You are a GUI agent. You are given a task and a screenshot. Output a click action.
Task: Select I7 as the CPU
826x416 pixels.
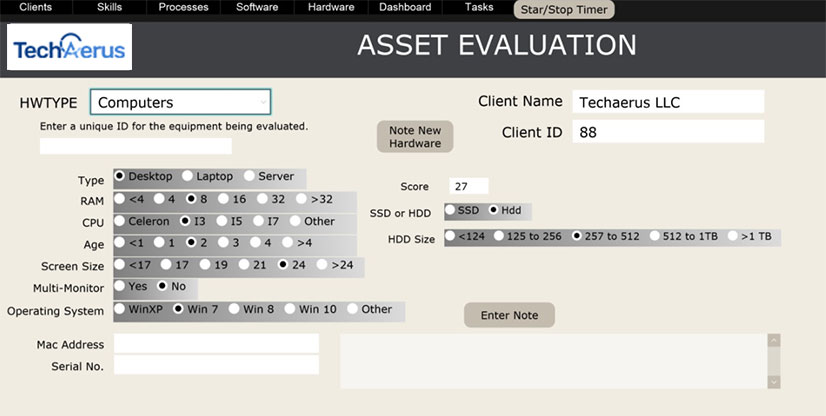[259, 221]
